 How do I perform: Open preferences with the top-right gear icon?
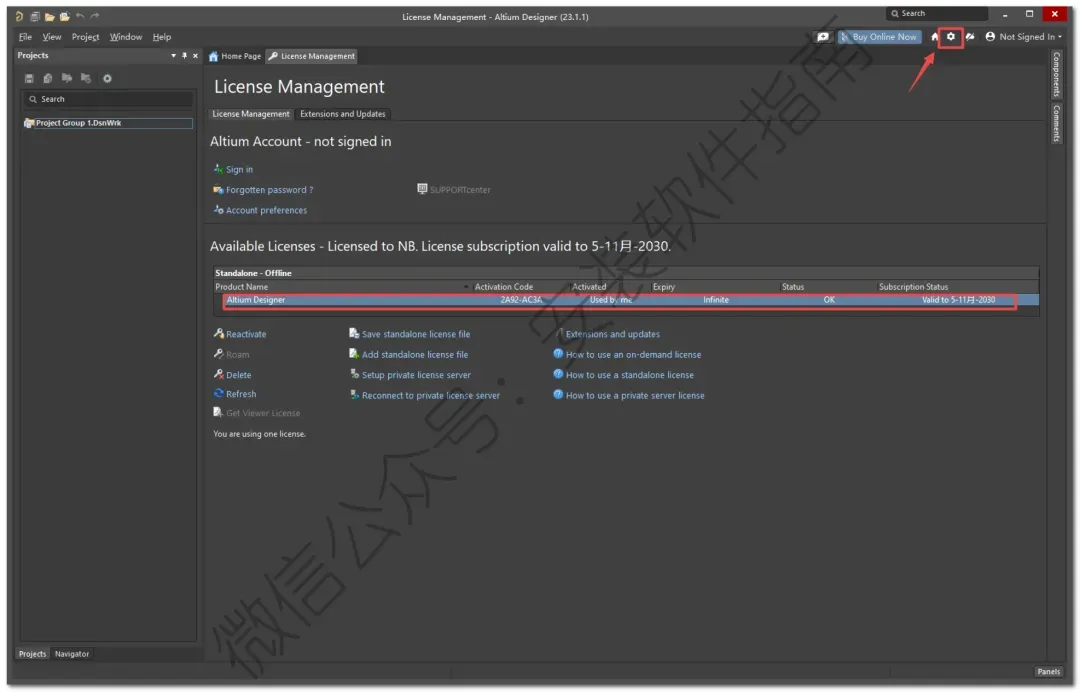(951, 36)
